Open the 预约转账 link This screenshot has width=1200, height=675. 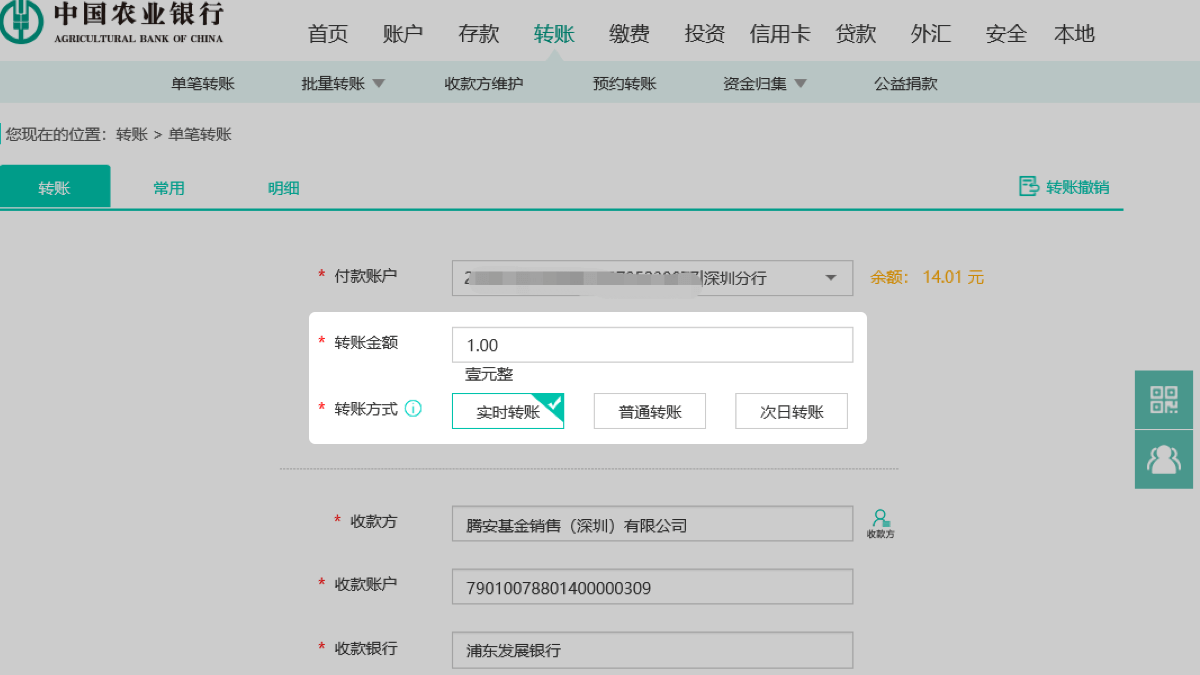click(625, 84)
